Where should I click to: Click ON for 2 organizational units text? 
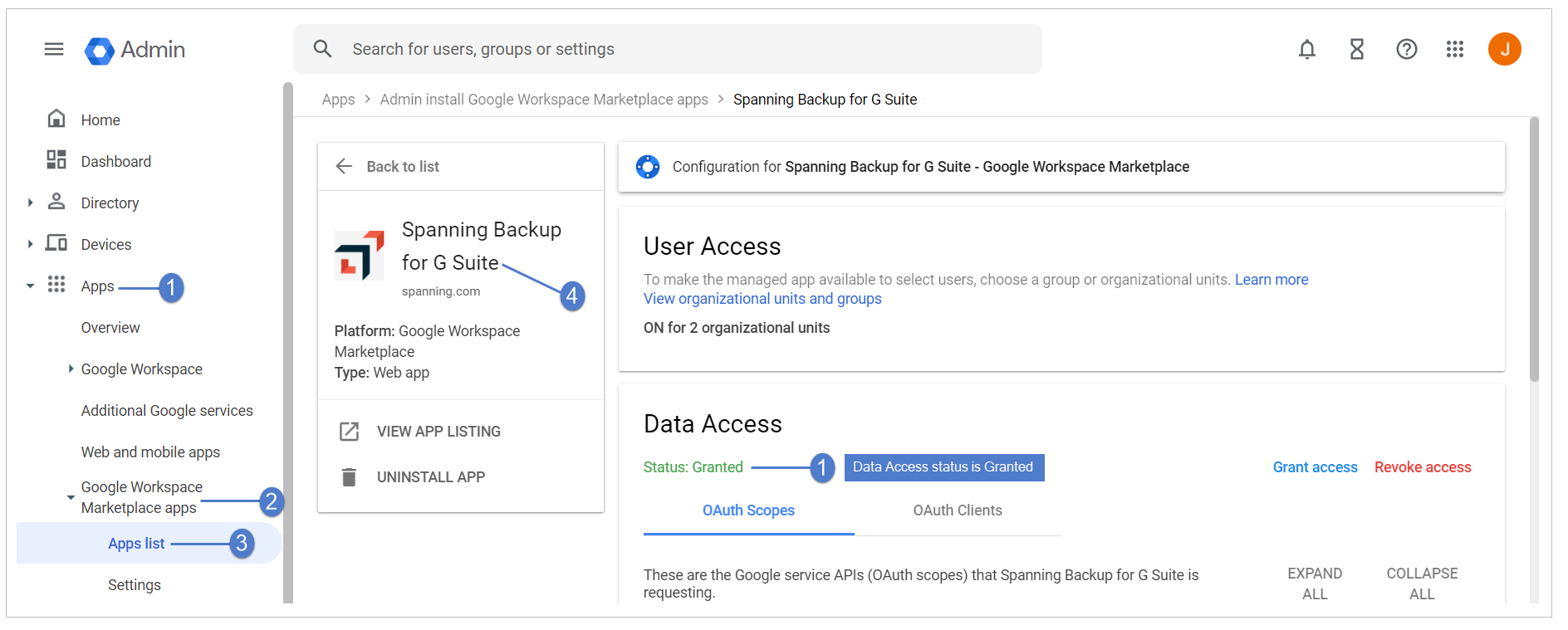pyautogui.click(x=737, y=328)
